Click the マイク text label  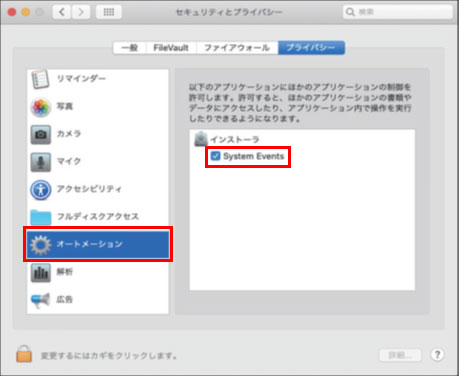pyautogui.click(x=69, y=161)
